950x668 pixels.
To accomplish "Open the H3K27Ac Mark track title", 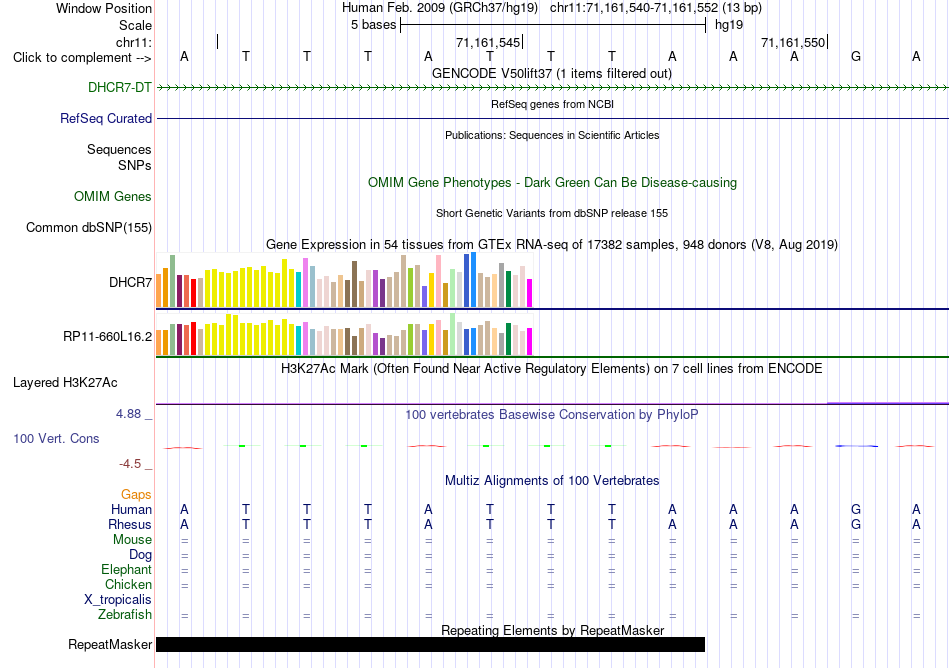I will [552, 369].
